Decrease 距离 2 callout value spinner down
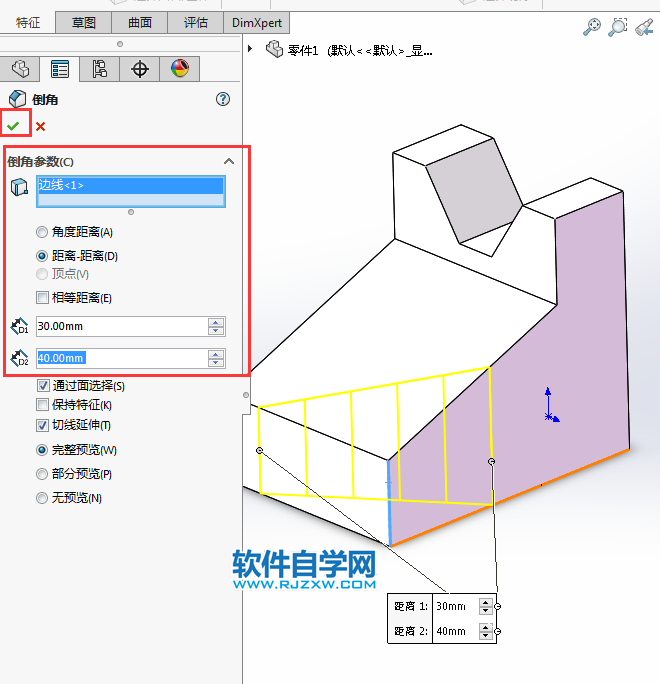 pyautogui.click(x=486, y=635)
